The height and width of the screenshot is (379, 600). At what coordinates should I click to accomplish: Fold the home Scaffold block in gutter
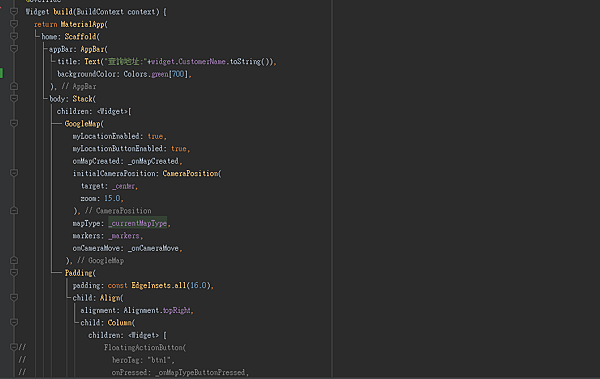point(14,37)
